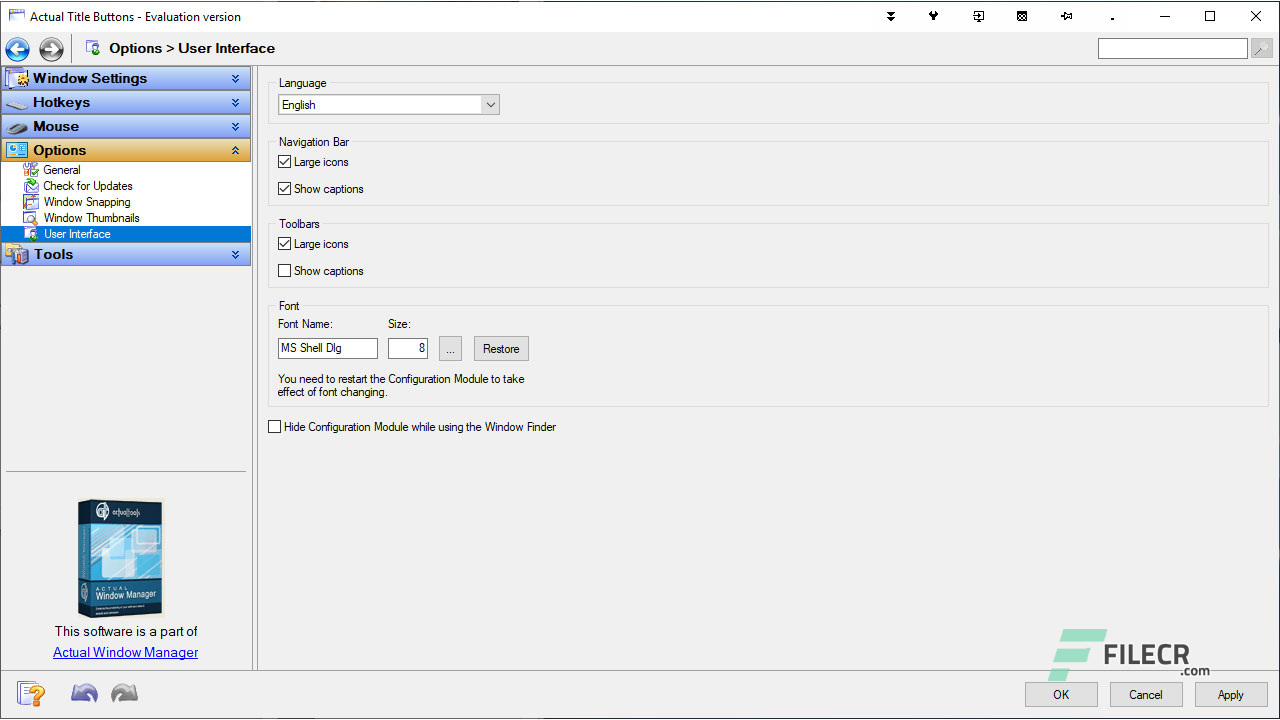Click the Window Settings panel icon
The image size is (1280, 720).
(16, 78)
